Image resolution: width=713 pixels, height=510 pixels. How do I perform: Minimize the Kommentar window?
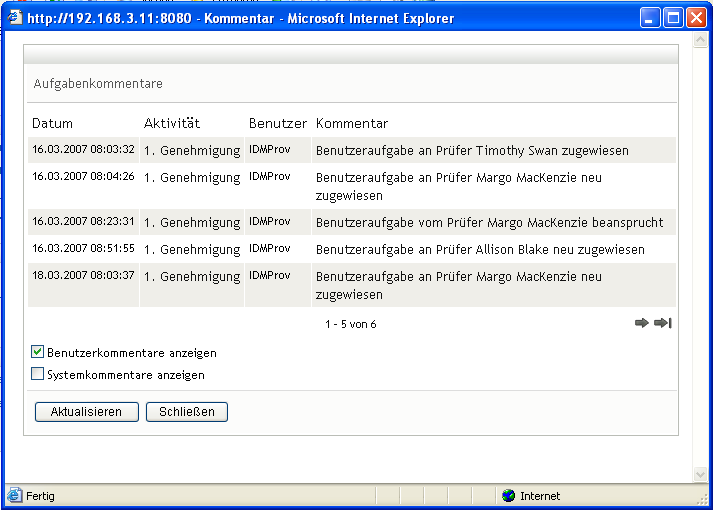(x=650, y=18)
